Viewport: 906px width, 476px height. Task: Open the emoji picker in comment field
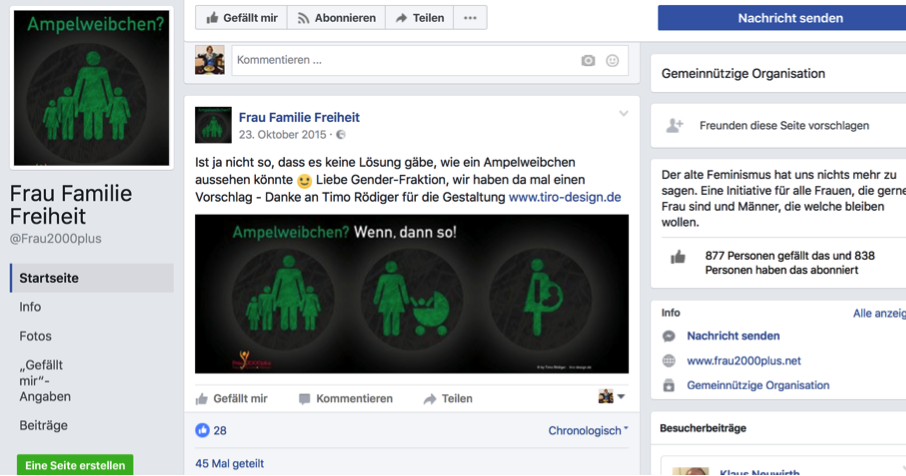[x=612, y=60]
